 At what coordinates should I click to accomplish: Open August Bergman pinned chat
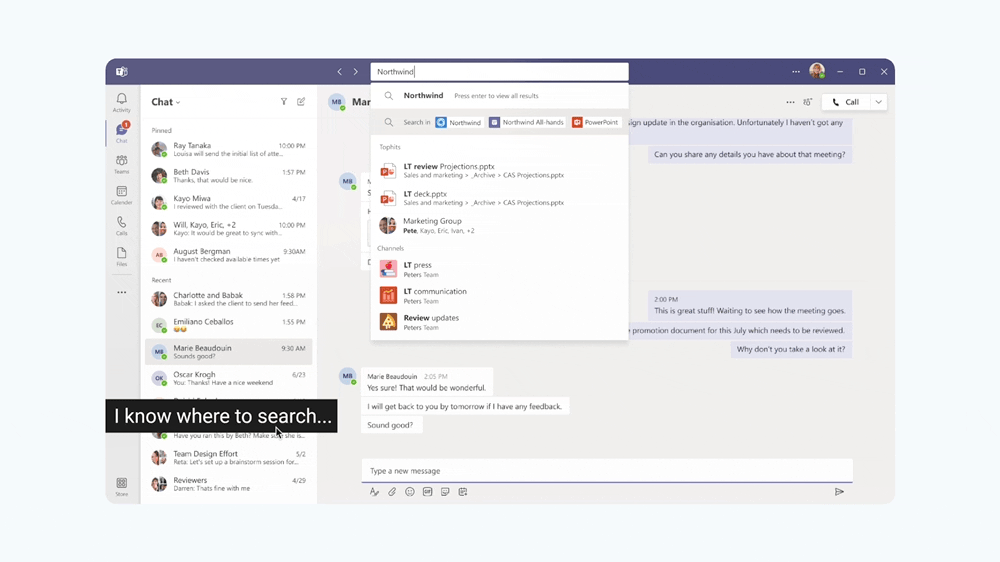click(228, 255)
